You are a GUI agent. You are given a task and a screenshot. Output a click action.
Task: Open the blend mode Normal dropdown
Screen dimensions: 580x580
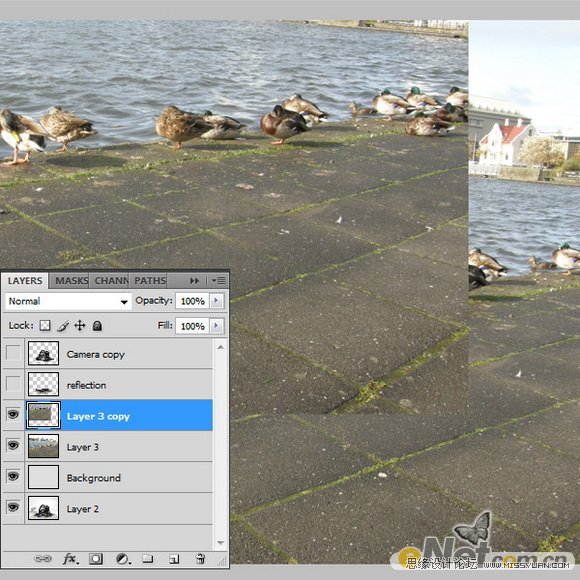(68, 301)
